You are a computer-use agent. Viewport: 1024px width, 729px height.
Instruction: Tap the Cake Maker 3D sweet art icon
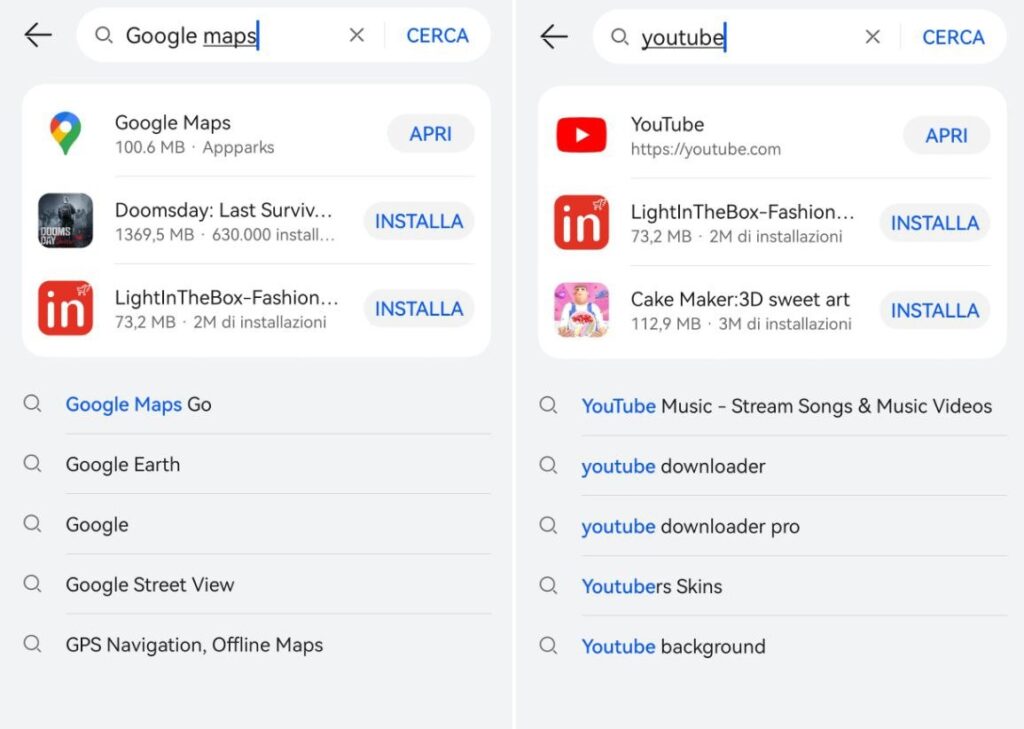(581, 310)
